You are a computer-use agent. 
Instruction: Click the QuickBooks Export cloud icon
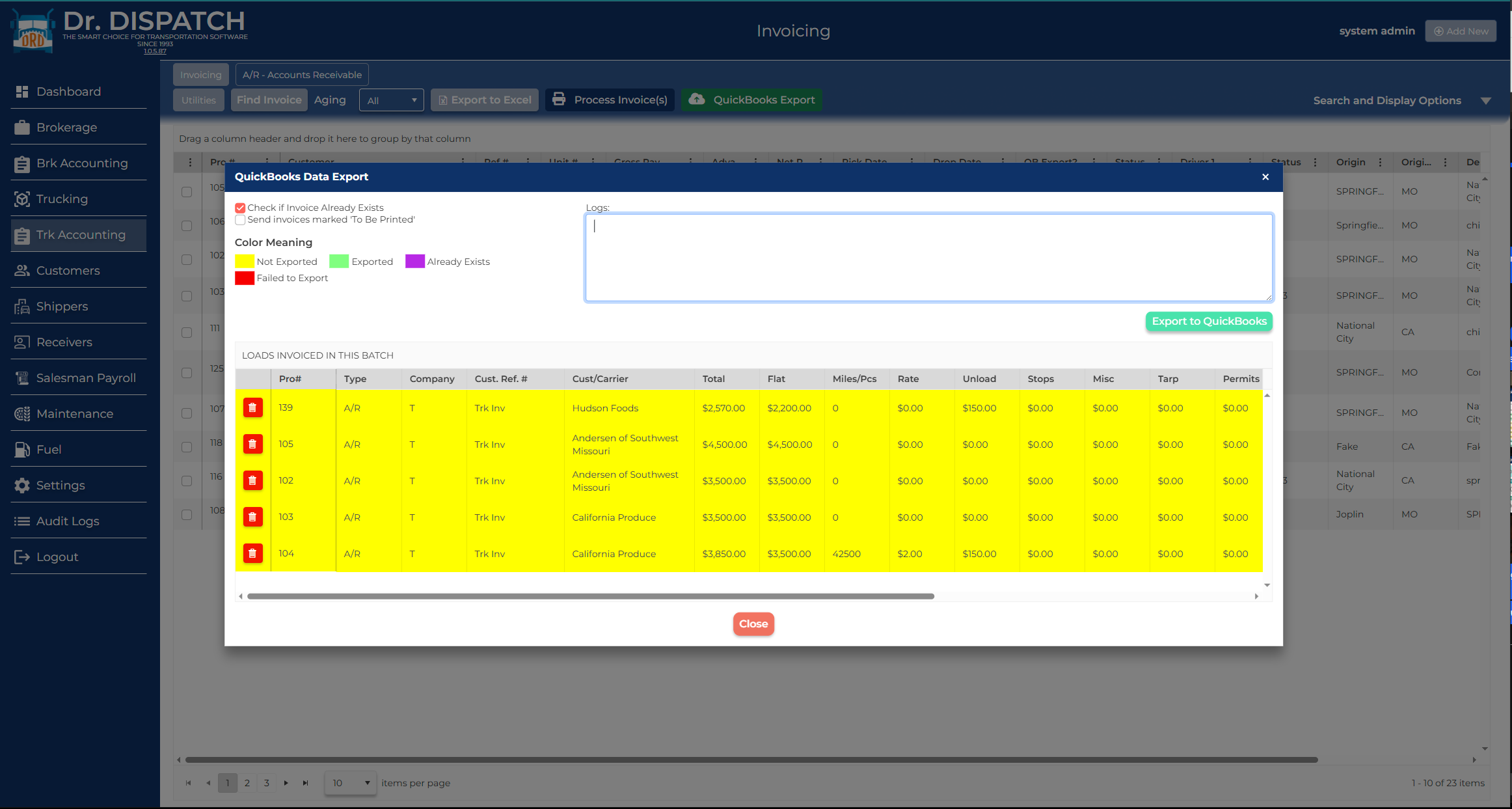697,100
